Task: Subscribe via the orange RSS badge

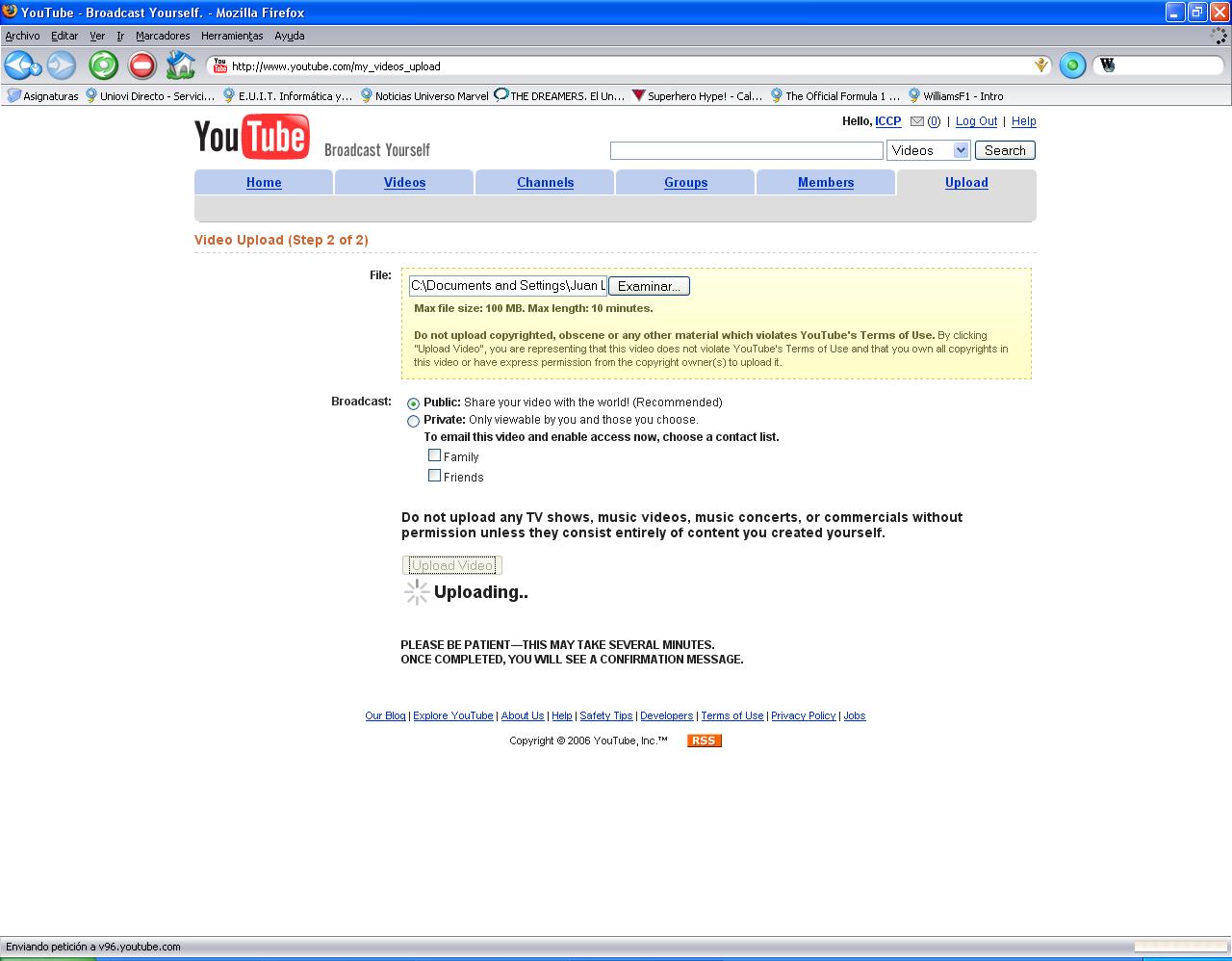Action: [x=705, y=740]
